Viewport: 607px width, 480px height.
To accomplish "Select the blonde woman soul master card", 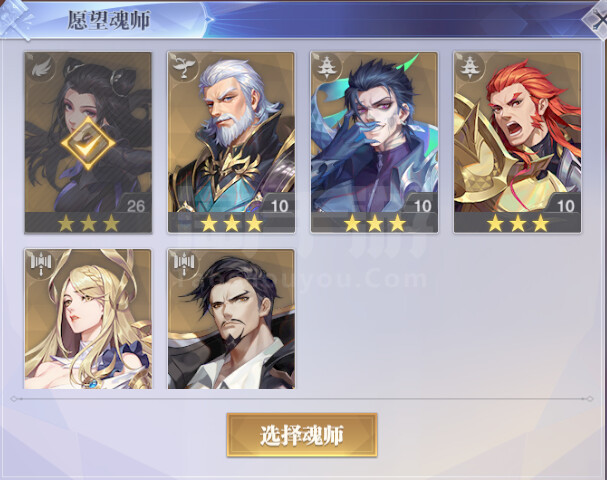I will 88,319.
